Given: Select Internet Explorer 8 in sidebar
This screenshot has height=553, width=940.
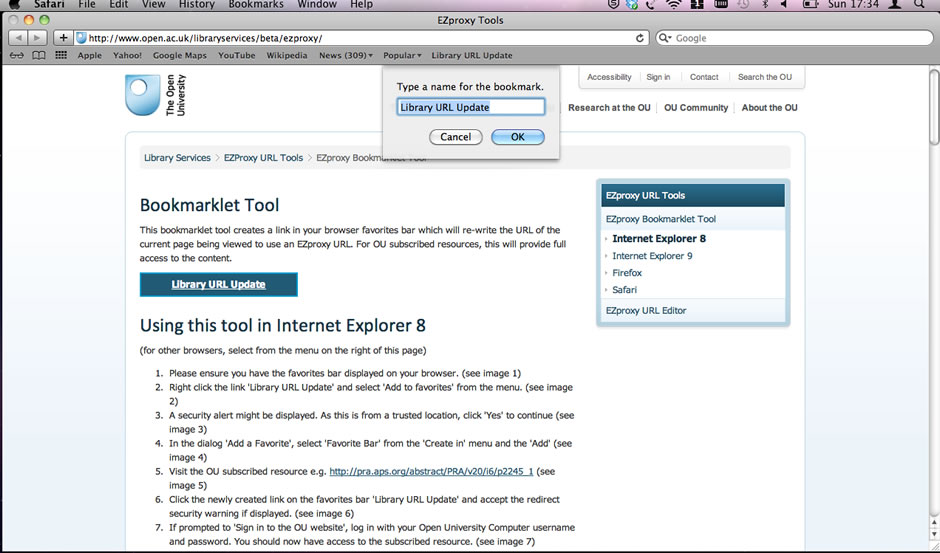Looking at the screenshot, I should click(x=659, y=238).
